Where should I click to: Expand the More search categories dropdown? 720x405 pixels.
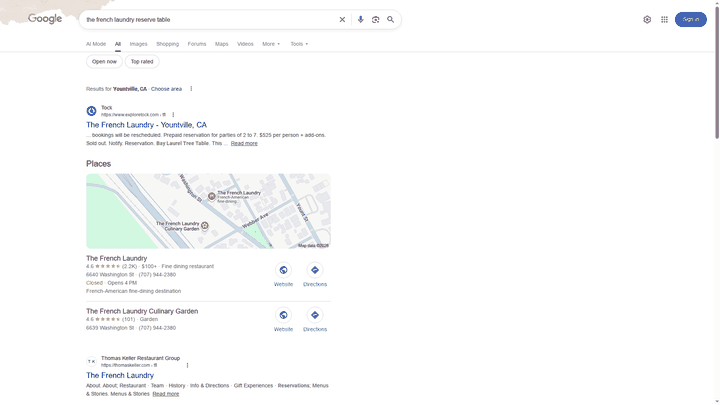pos(271,44)
